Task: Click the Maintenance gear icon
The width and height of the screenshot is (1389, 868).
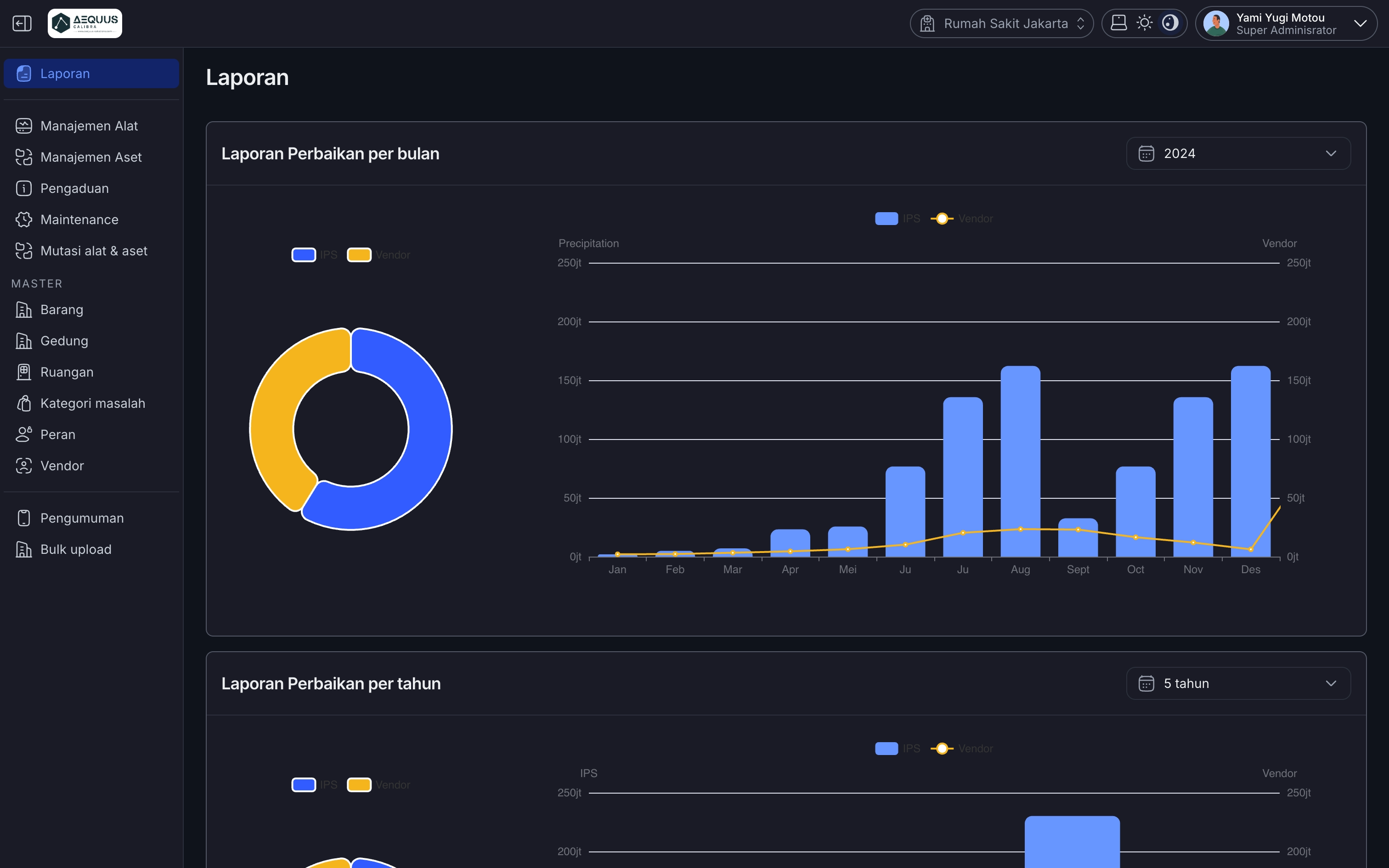Action: point(23,220)
